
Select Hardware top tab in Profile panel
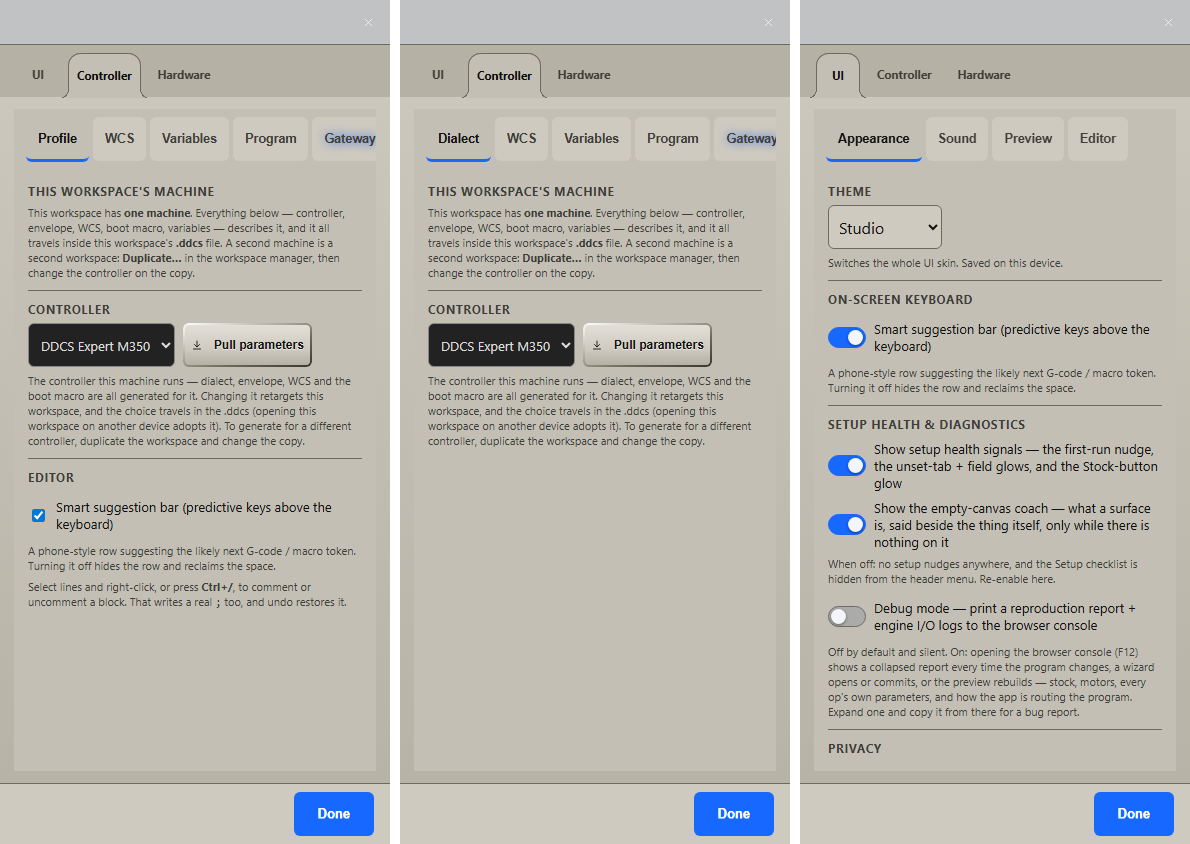[184, 75]
